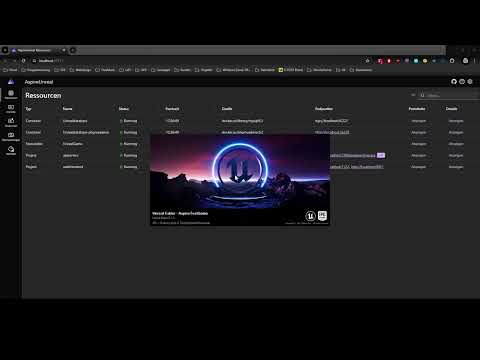Sort by the Status column header
Image resolution: width=480 pixels, height=360 pixels.
point(124,109)
